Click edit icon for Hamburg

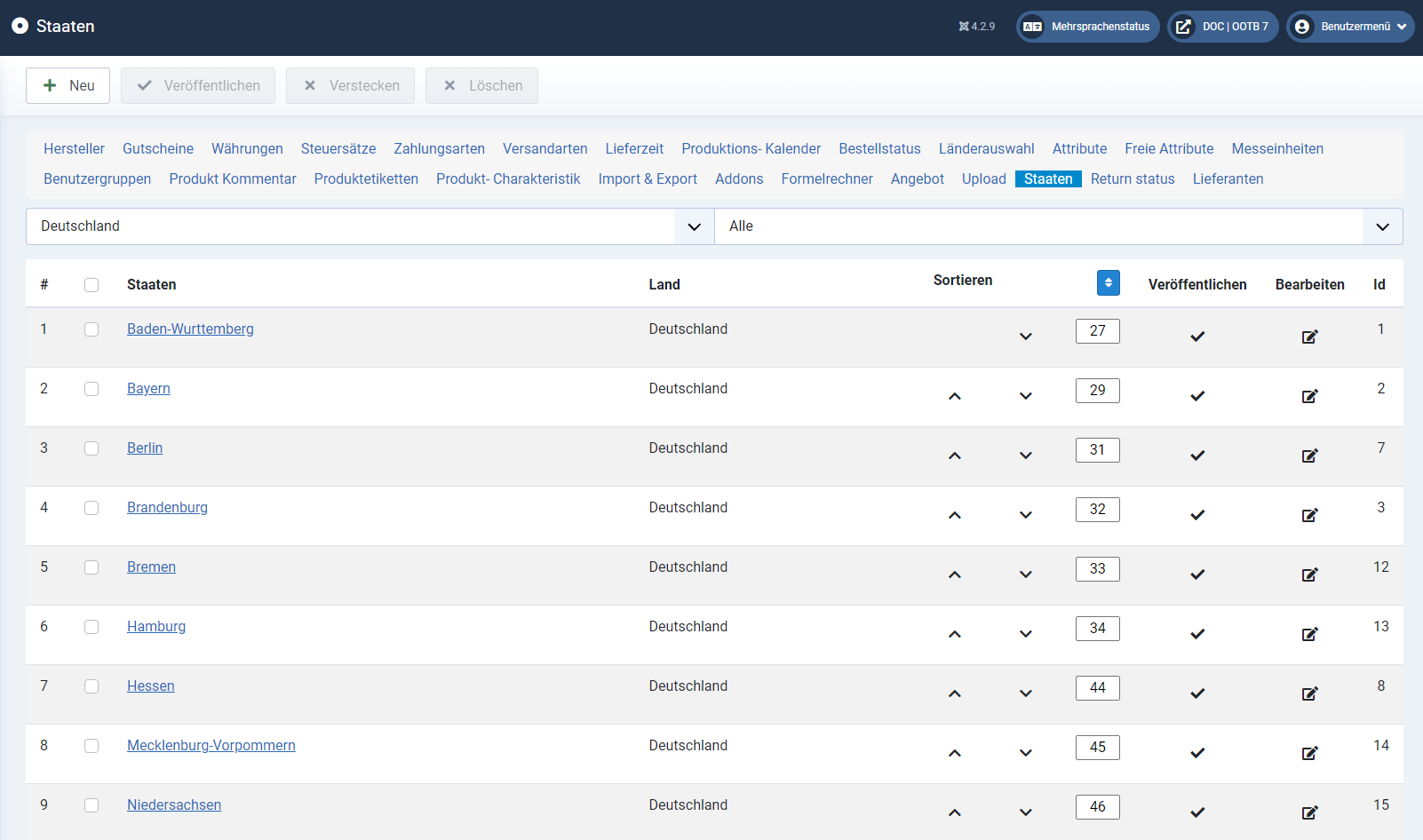(1309, 634)
